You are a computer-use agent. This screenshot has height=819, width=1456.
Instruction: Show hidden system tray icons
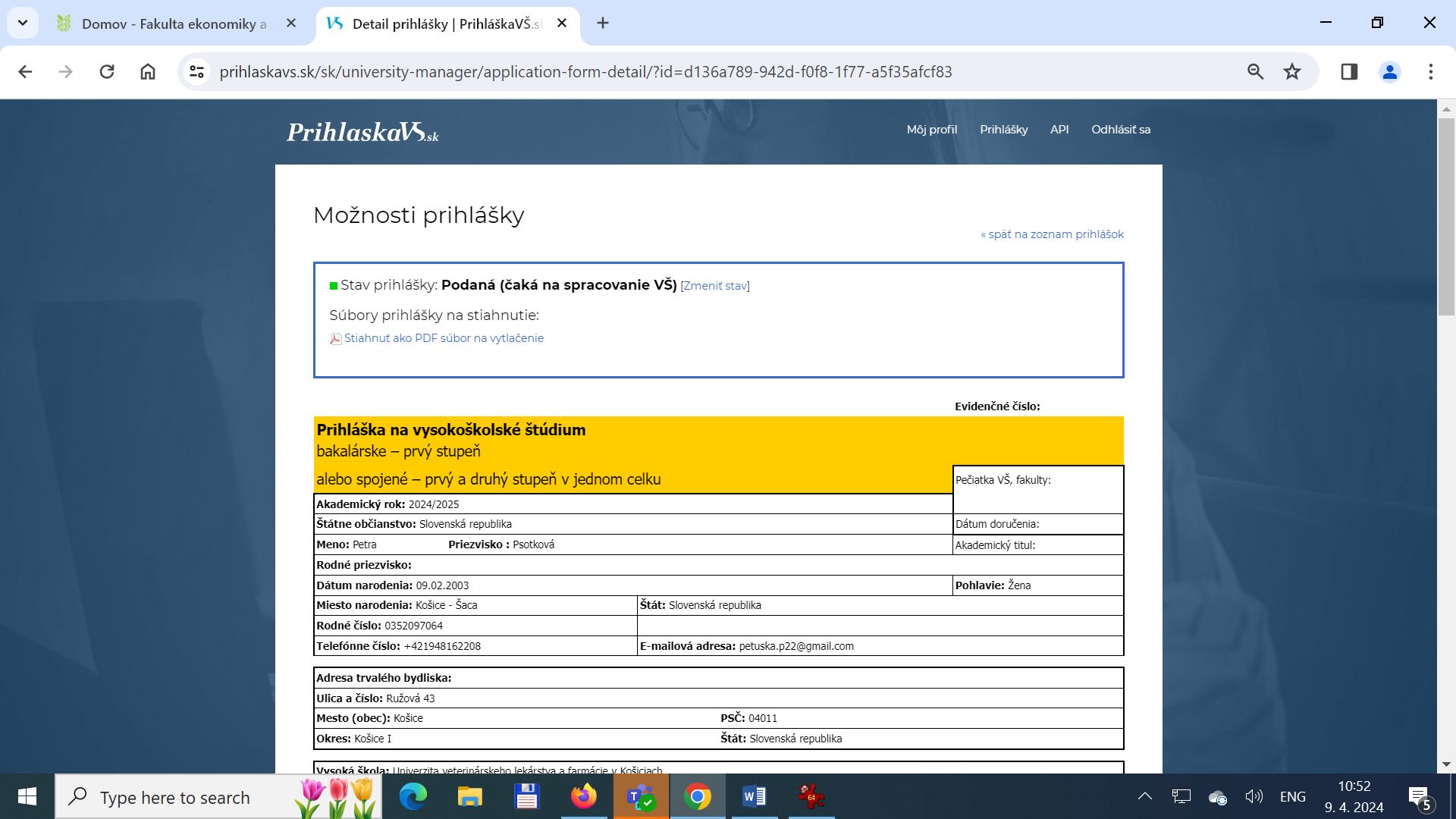(x=1144, y=796)
